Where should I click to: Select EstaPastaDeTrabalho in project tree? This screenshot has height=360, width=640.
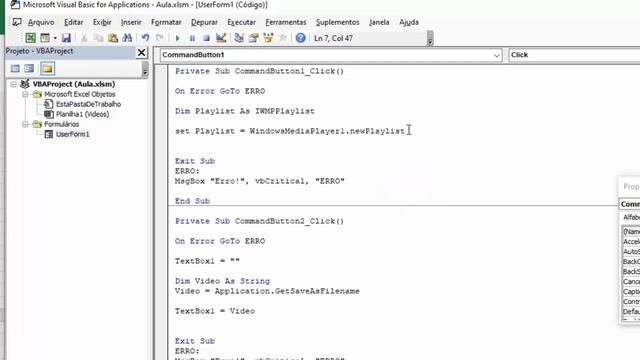[x=89, y=104]
